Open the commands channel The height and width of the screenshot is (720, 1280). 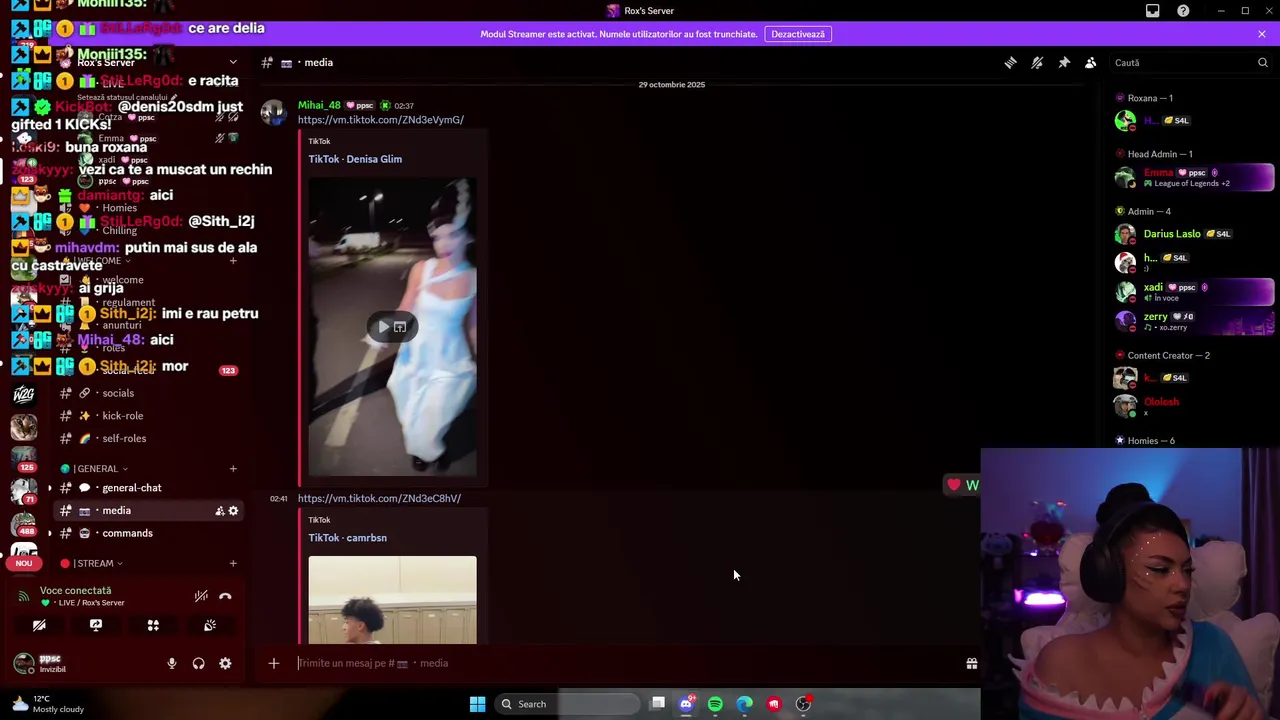[127, 533]
